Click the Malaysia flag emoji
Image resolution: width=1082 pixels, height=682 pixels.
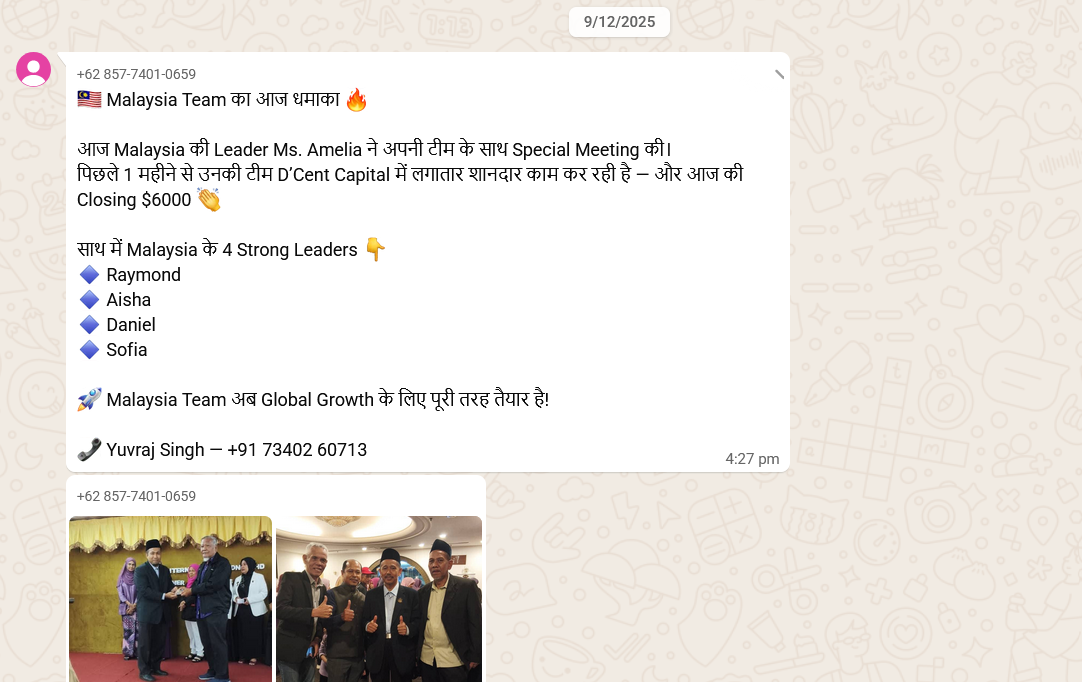click(x=89, y=99)
